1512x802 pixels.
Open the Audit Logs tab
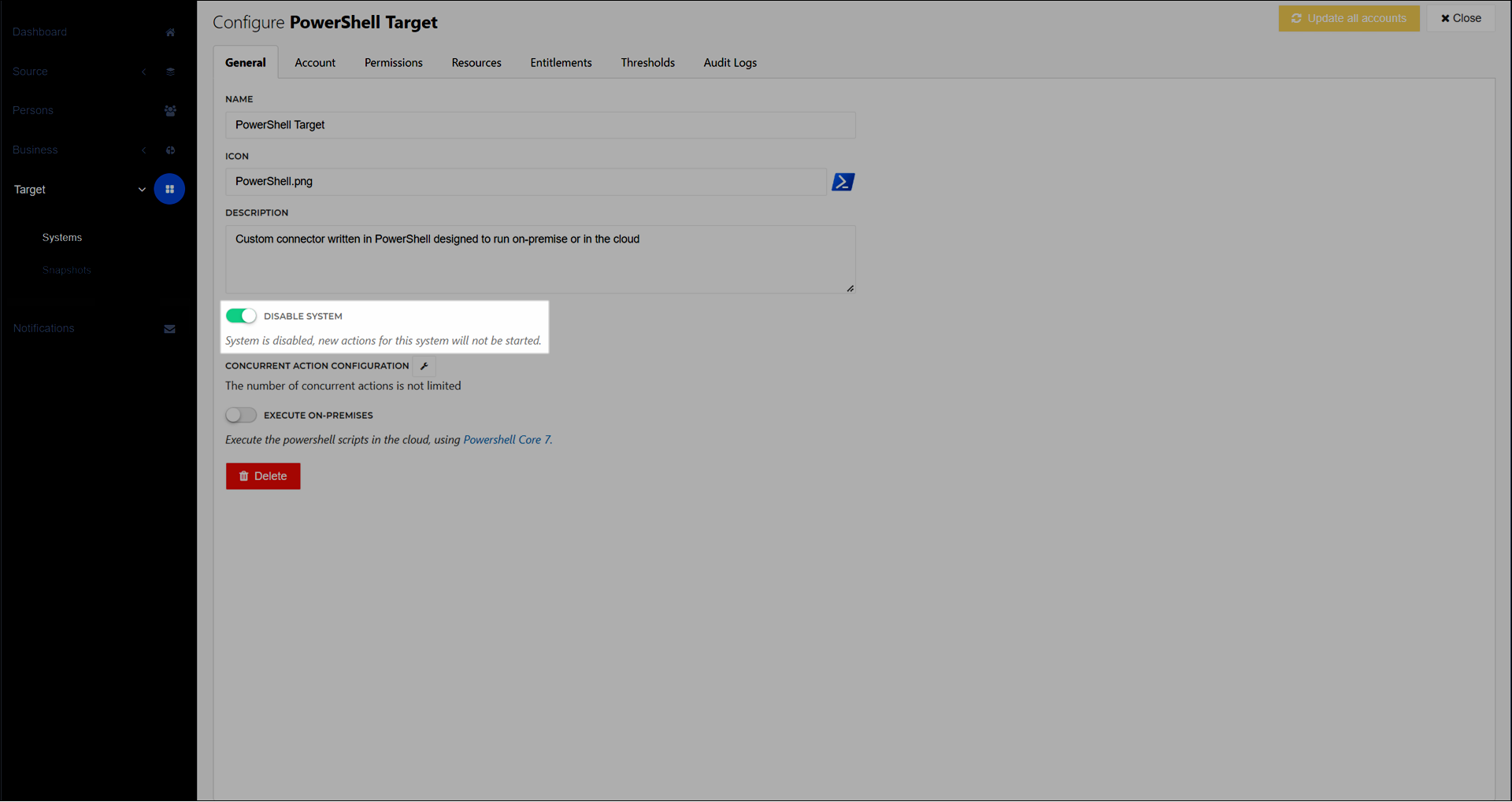tap(730, 62)
